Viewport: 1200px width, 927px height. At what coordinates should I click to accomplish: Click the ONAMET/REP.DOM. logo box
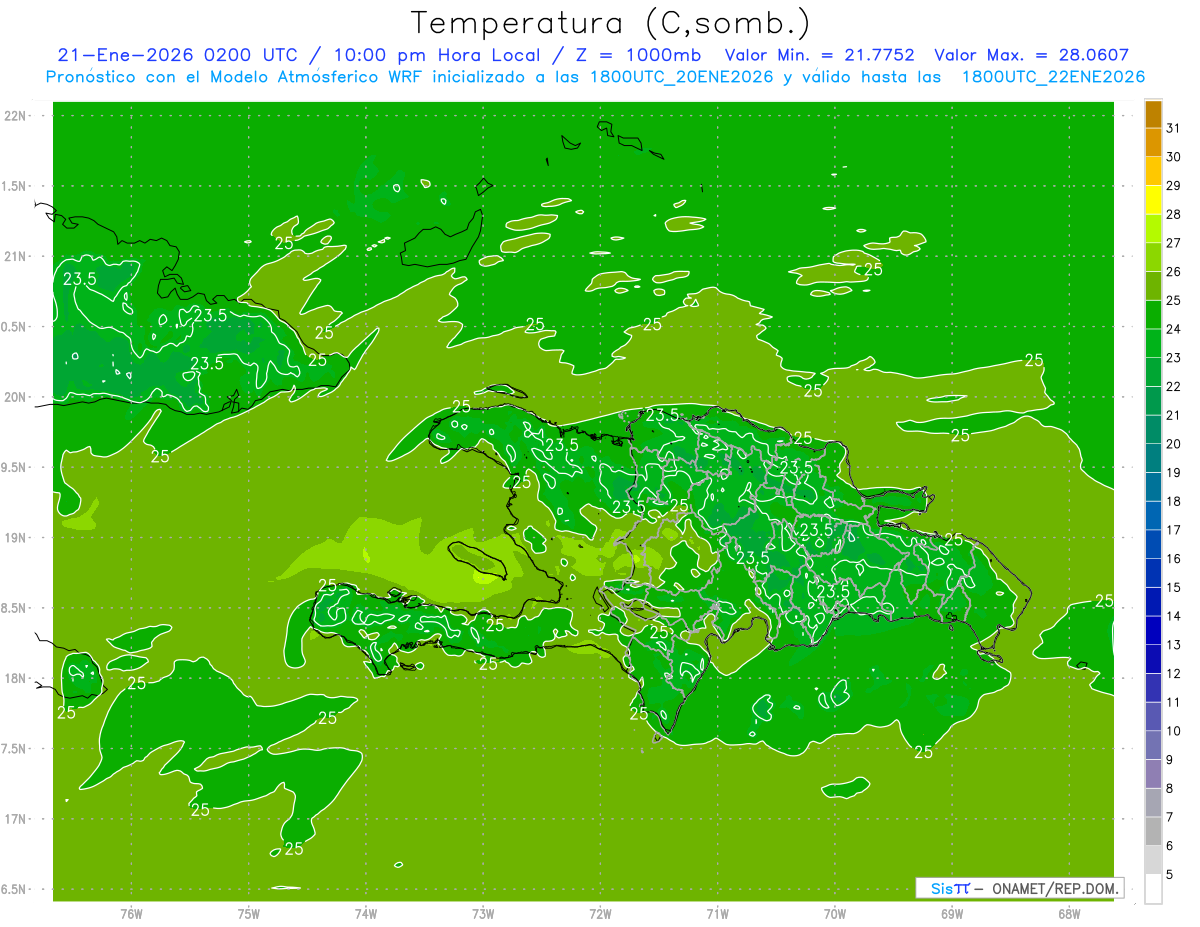tap(1019, 888)
